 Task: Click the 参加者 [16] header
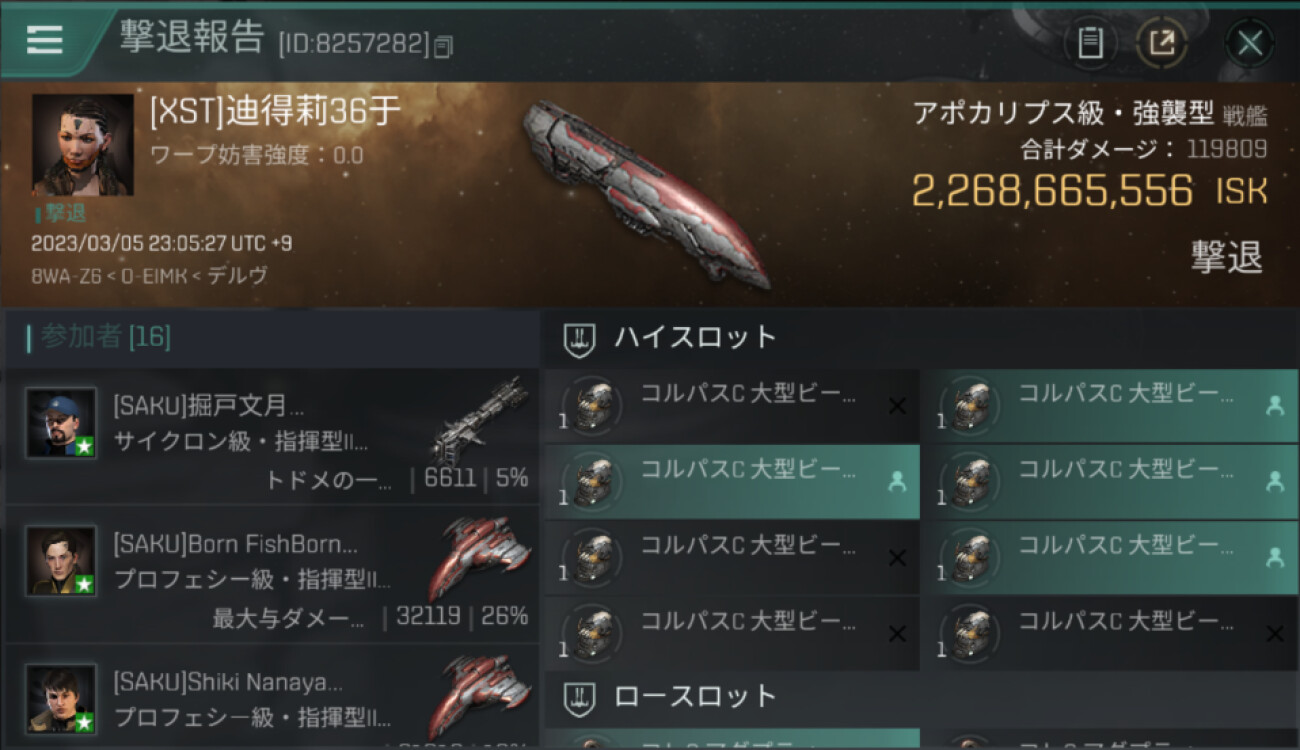tap(99, 338)
